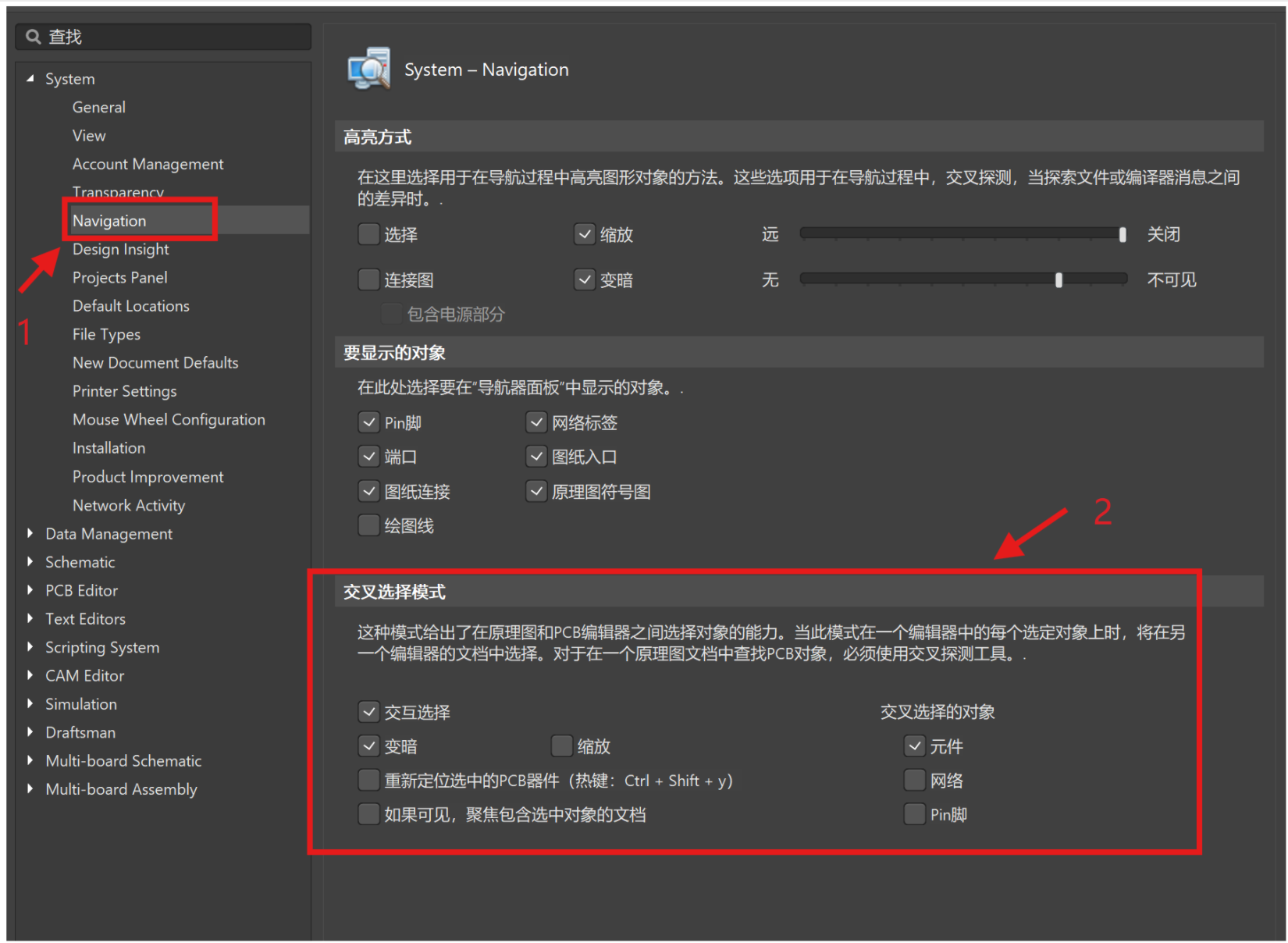Open the View settings page

click(x=89, y=135)
